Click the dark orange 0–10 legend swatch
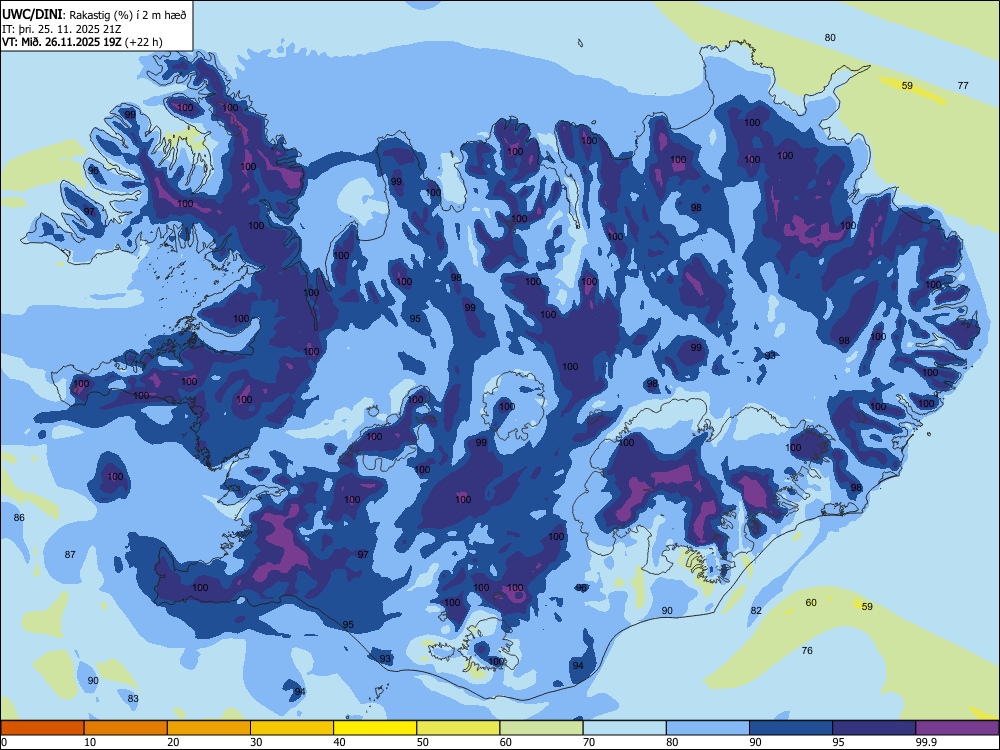1000x750 pixels. pos(42,728)
